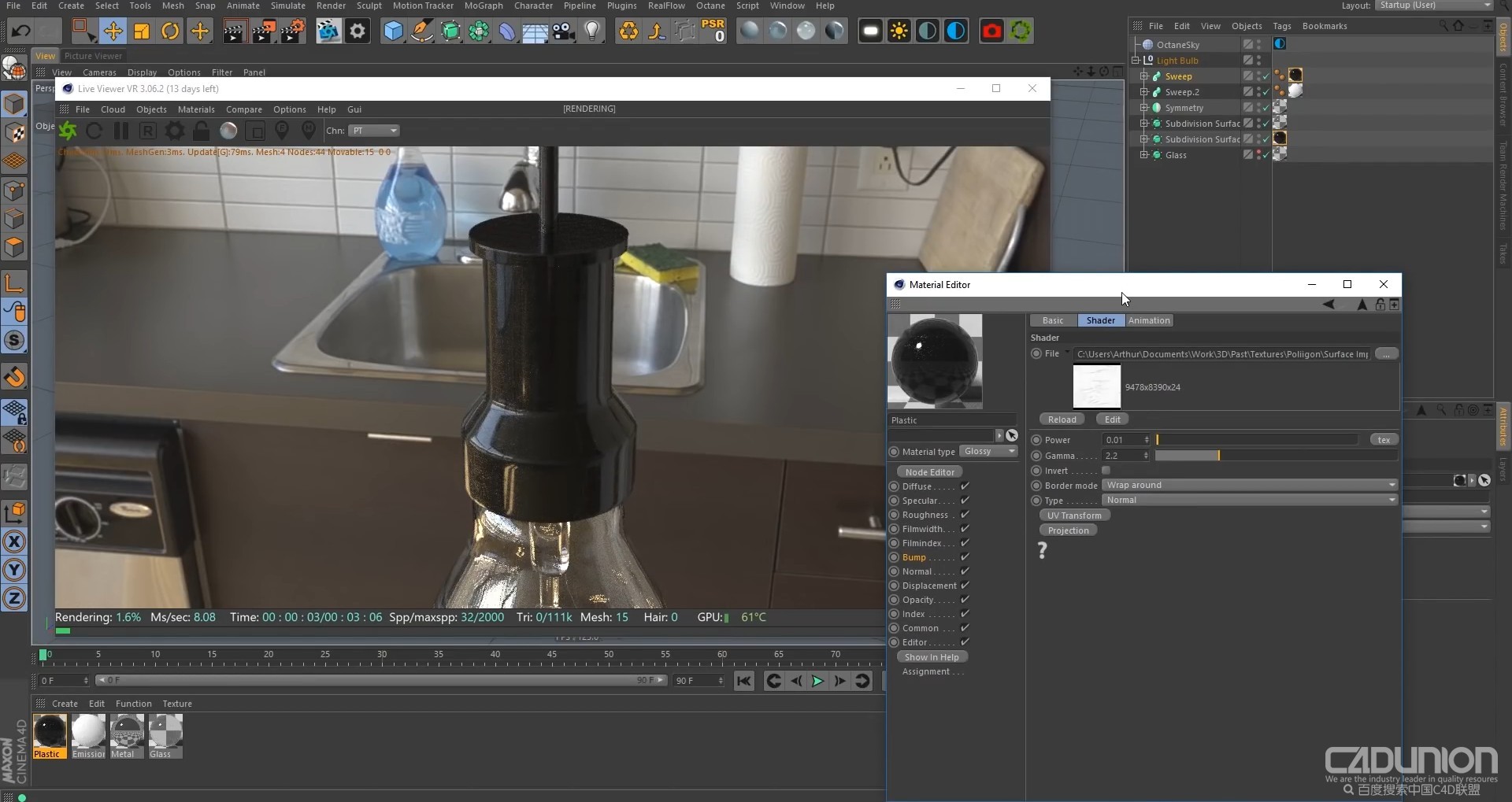Adjust the Gamma slider
The height and width of the screenshot is (802, 1512).
[x=1276, y=456]
